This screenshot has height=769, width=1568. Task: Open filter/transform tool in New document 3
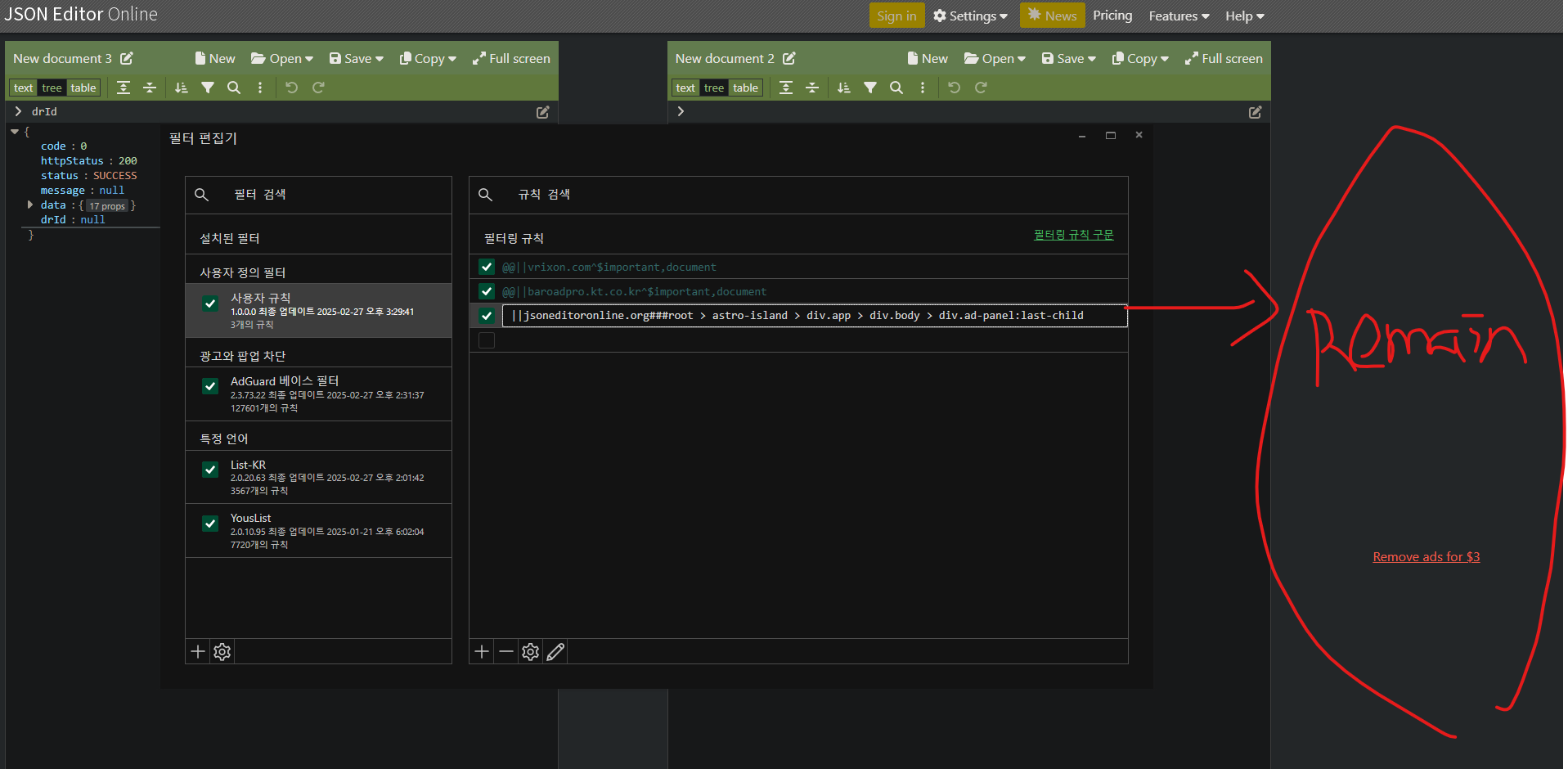(x=208, y=88)
